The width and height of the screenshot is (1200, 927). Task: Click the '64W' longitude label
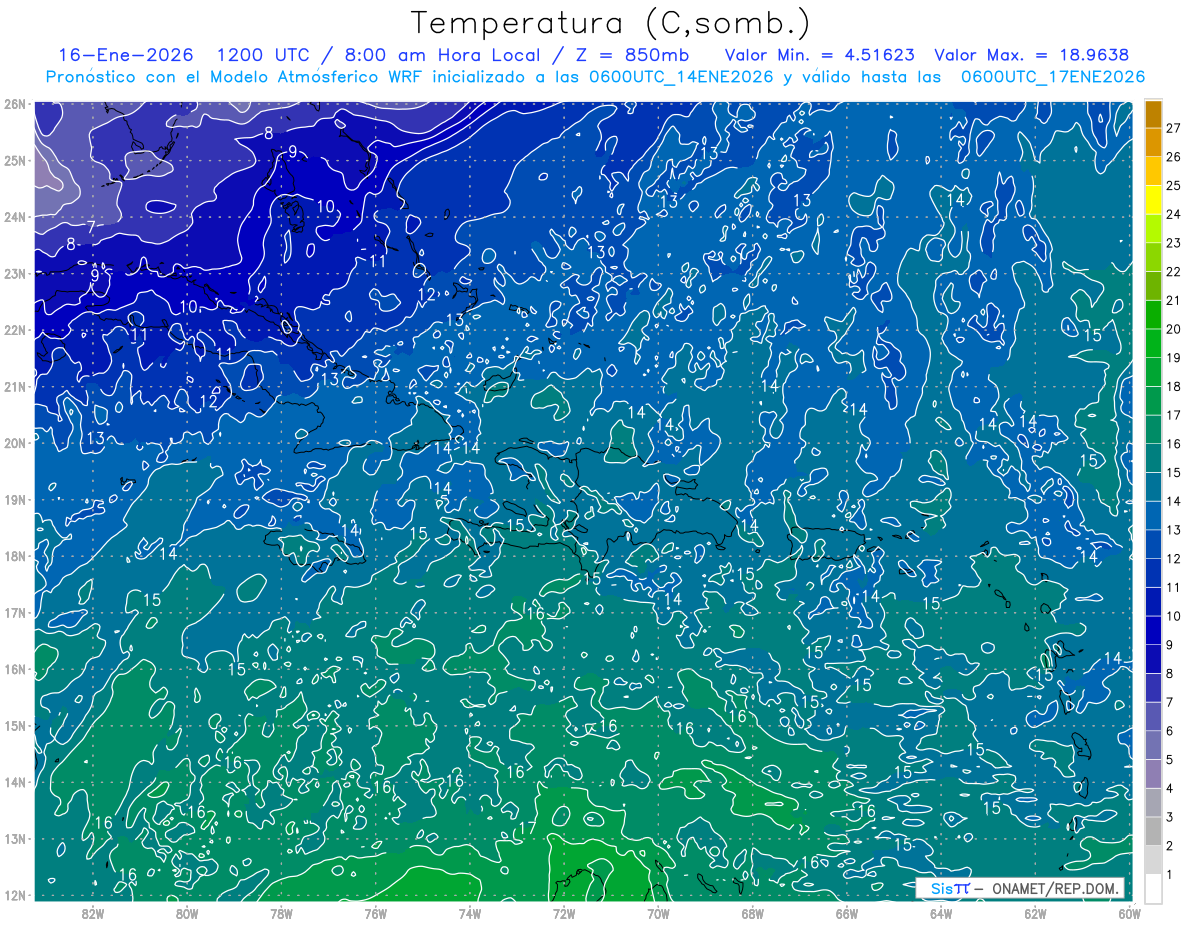[941, 913]
